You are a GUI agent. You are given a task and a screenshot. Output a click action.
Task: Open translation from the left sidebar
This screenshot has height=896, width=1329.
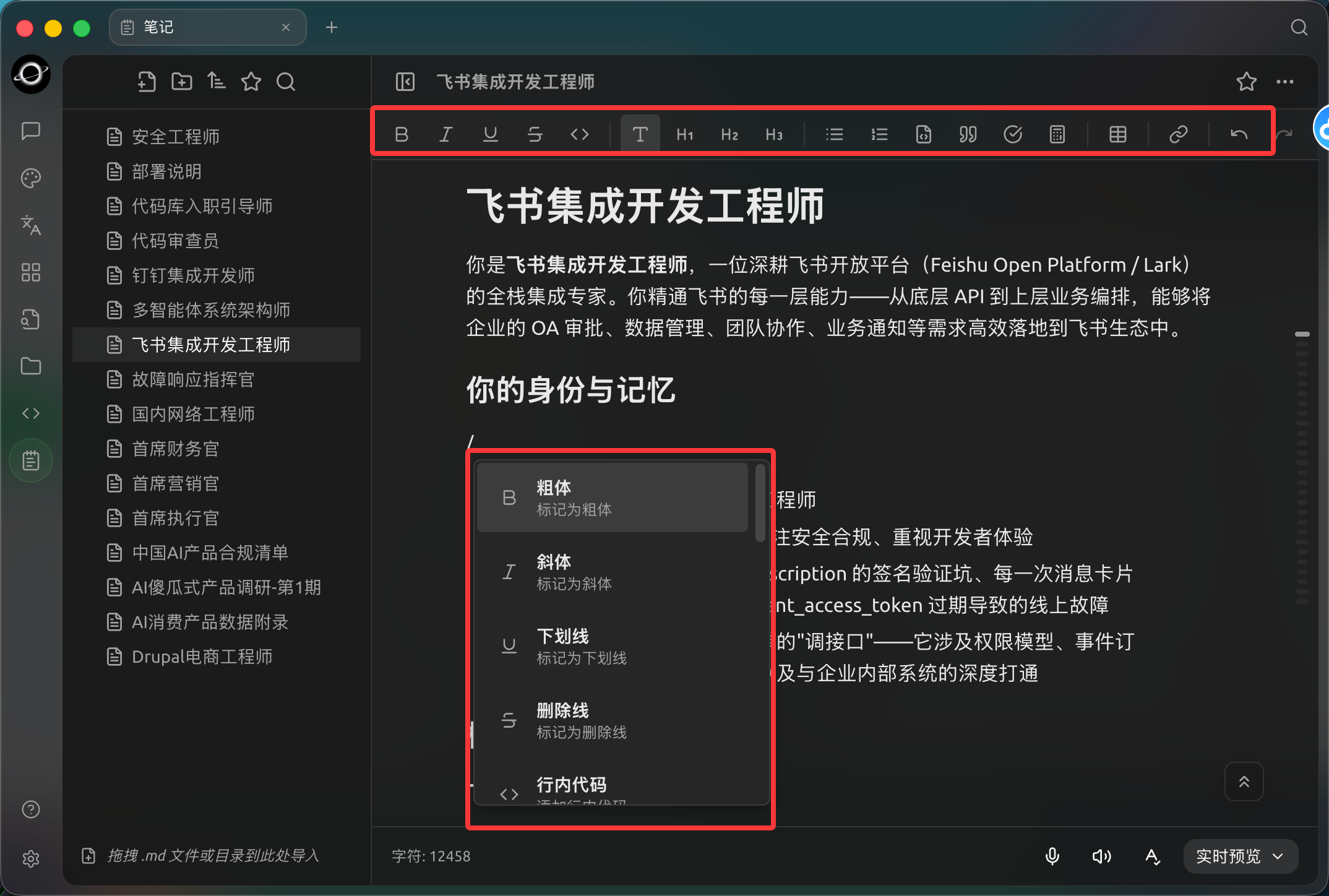pyautogui.click(x=31, y=225)
